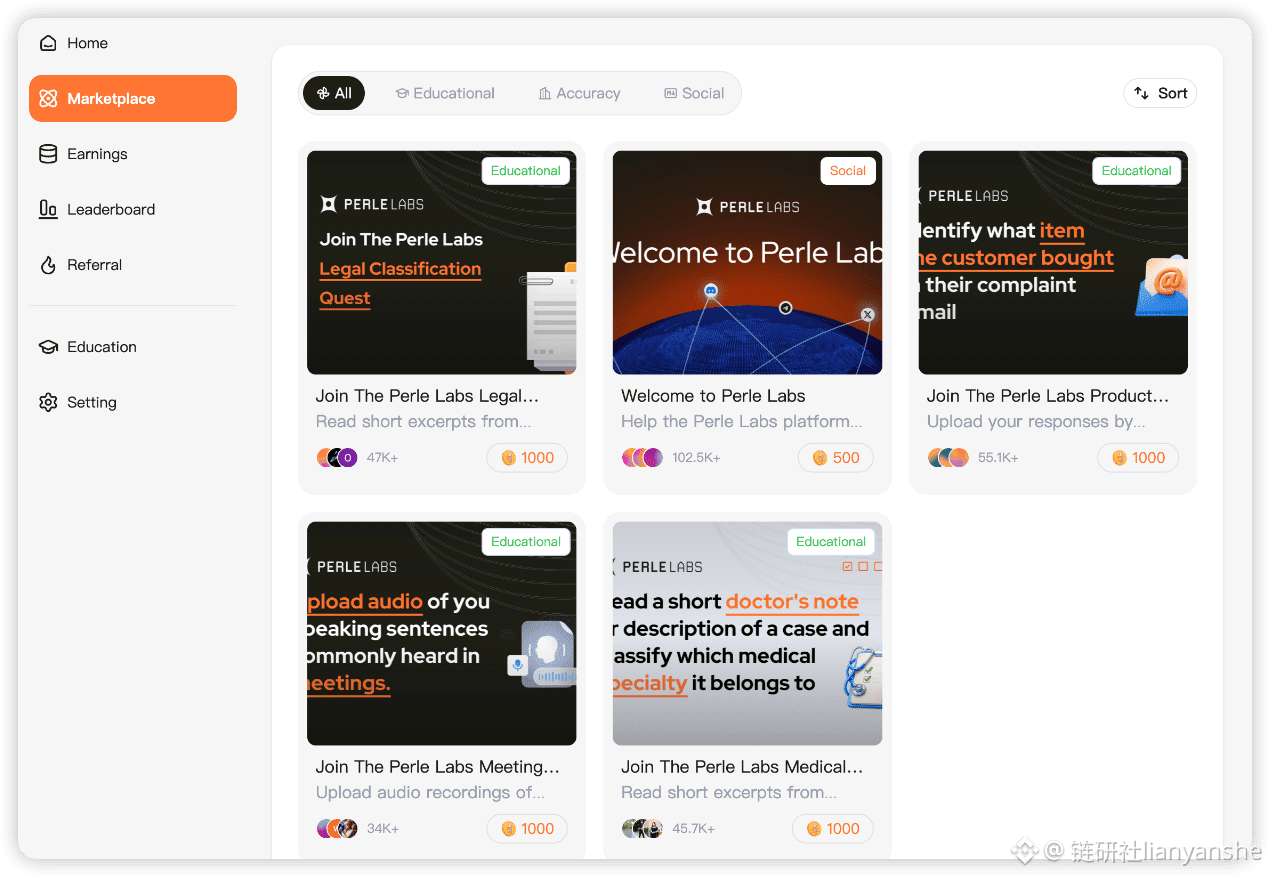Click title 'Join The Perle Labs Product...'
The width and height of the screenshot is (1270, 877).
click(1048, 396)
